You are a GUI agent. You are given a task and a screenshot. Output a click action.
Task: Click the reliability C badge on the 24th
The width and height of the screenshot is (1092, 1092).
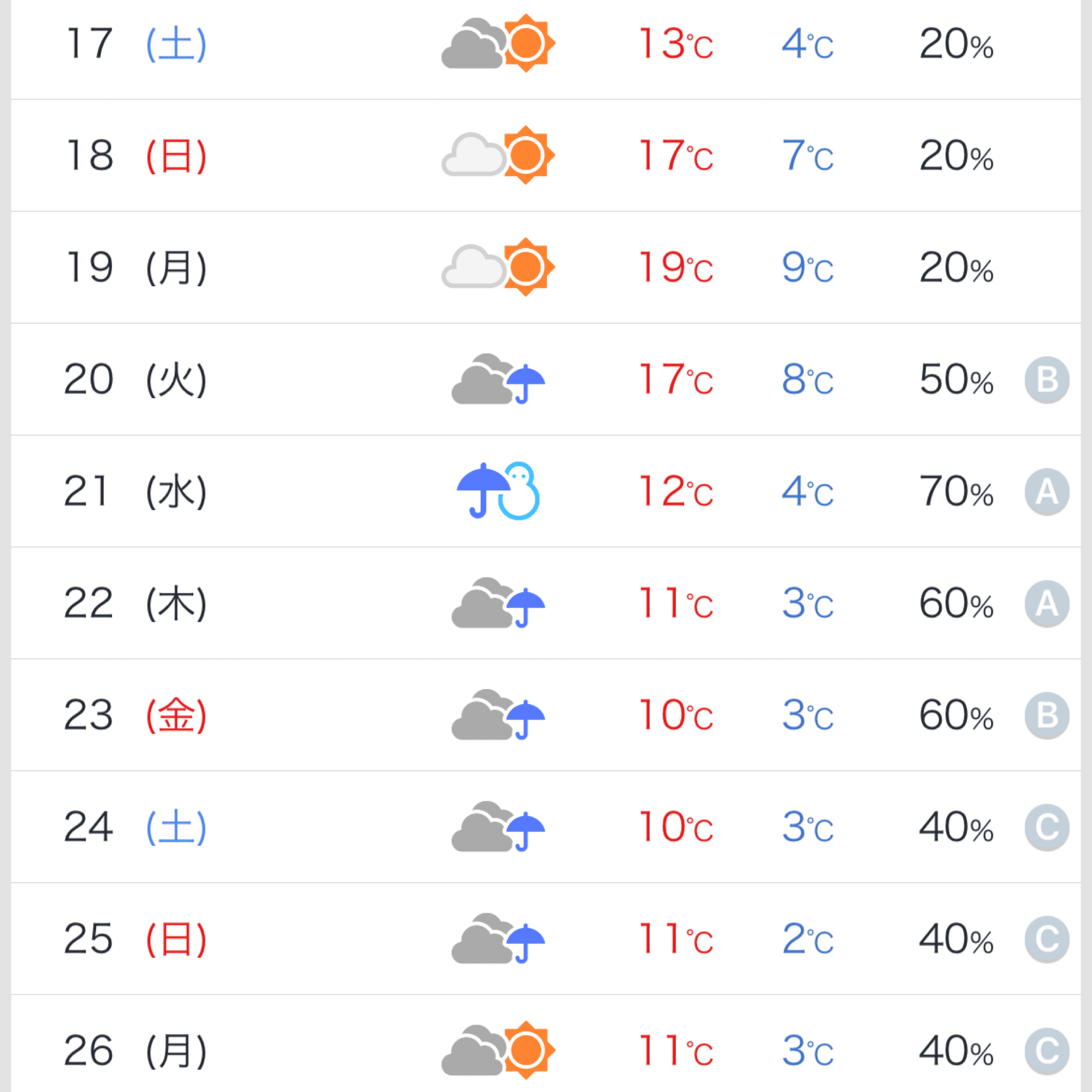1046,828
